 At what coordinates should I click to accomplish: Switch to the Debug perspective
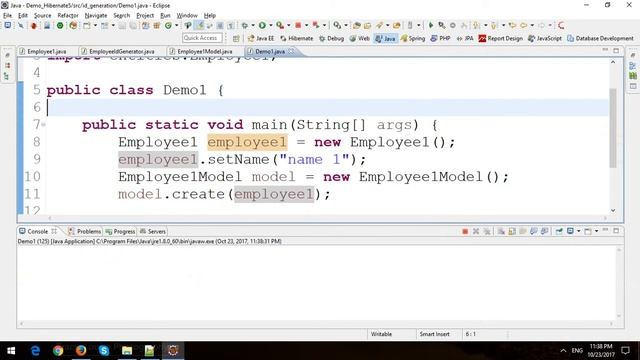click(x=331, y=38)
